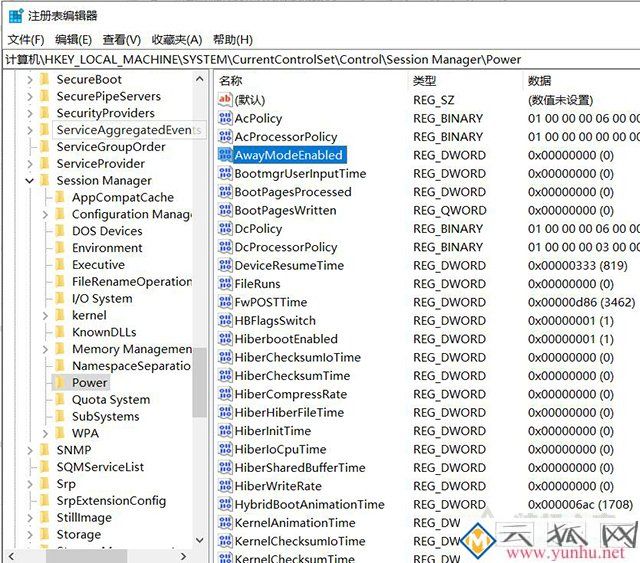
Task: Expand the SecurityProviders key
Action: click(x=29, y=113)
